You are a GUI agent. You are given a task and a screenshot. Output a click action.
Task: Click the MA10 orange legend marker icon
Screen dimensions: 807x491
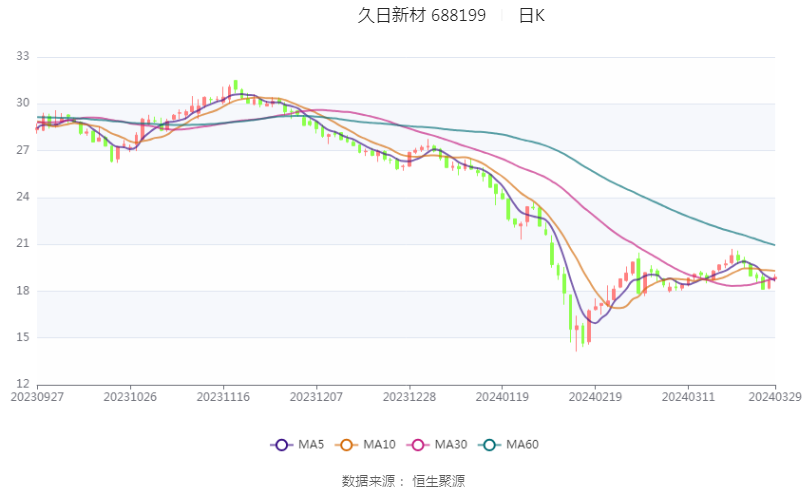349,444
